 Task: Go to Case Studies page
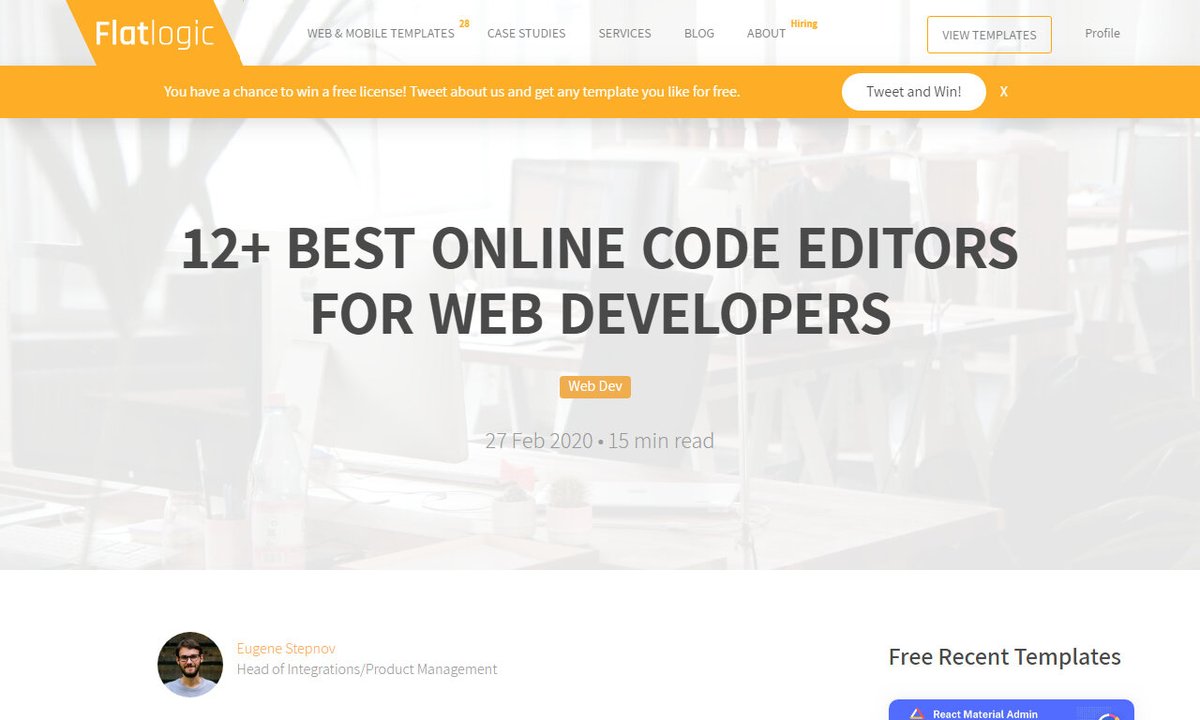(526, 33)
